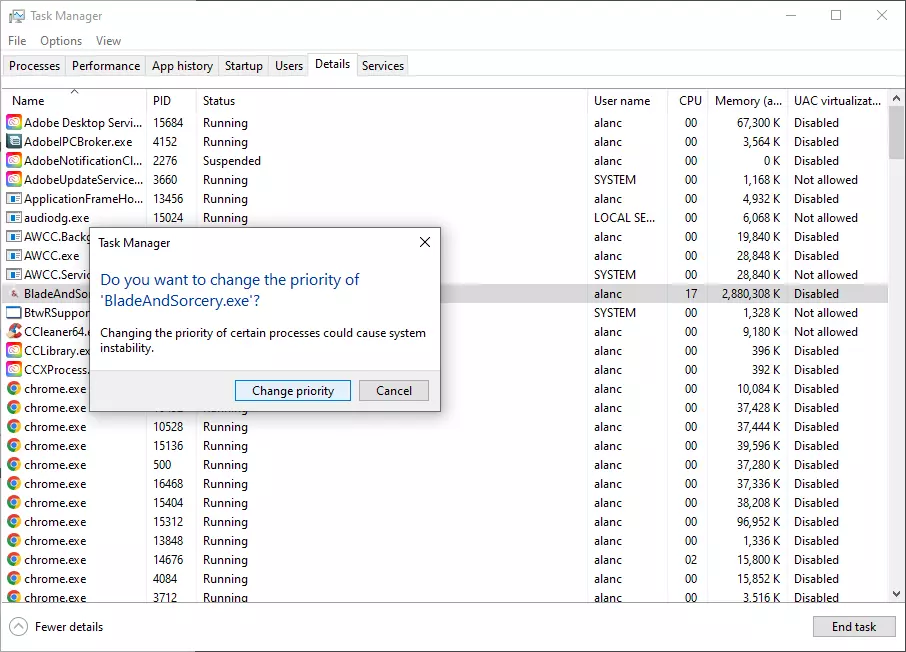Close the change priority dialog with X
The image size is (906, 652).
click(425, 243)
